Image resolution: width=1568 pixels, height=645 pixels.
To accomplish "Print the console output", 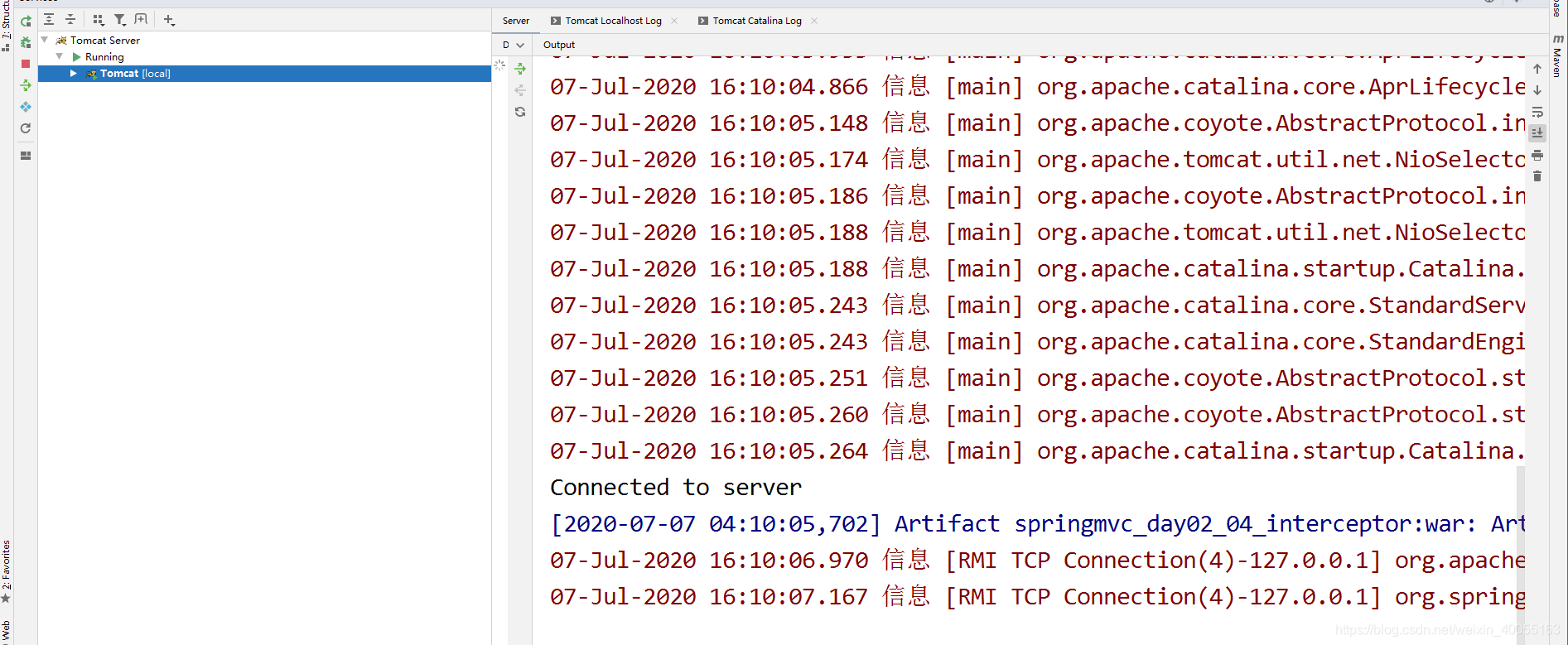I will click(1537, 155).
